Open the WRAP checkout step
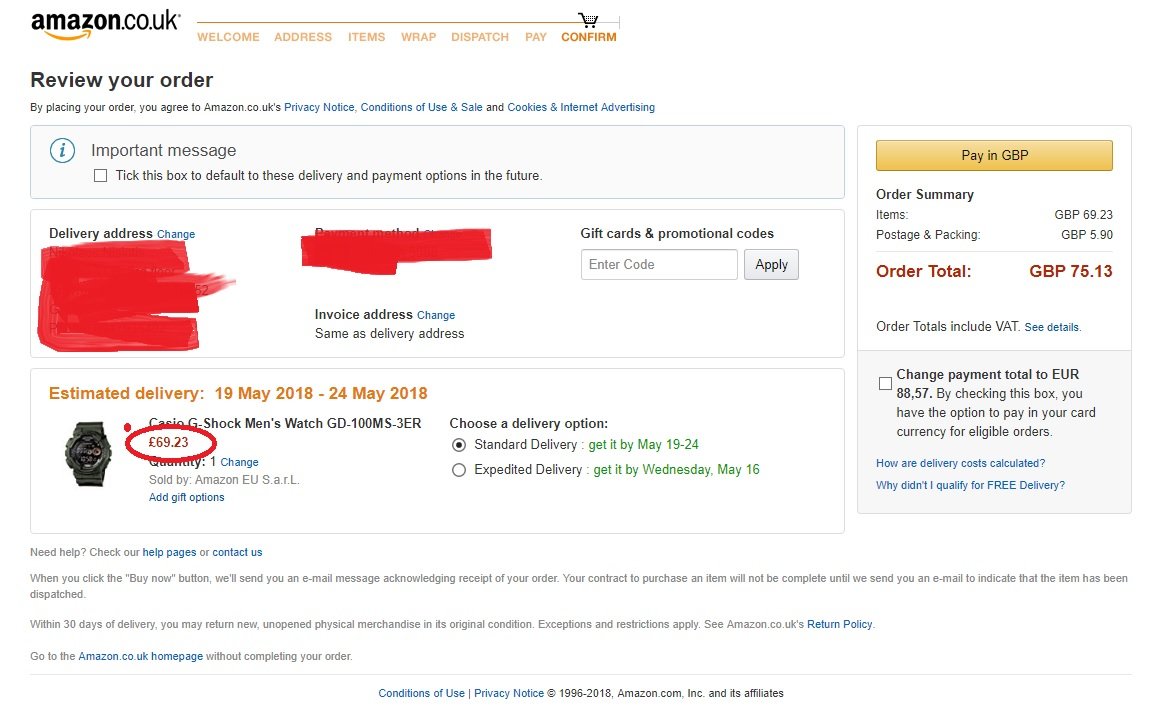 pos(418,37)
